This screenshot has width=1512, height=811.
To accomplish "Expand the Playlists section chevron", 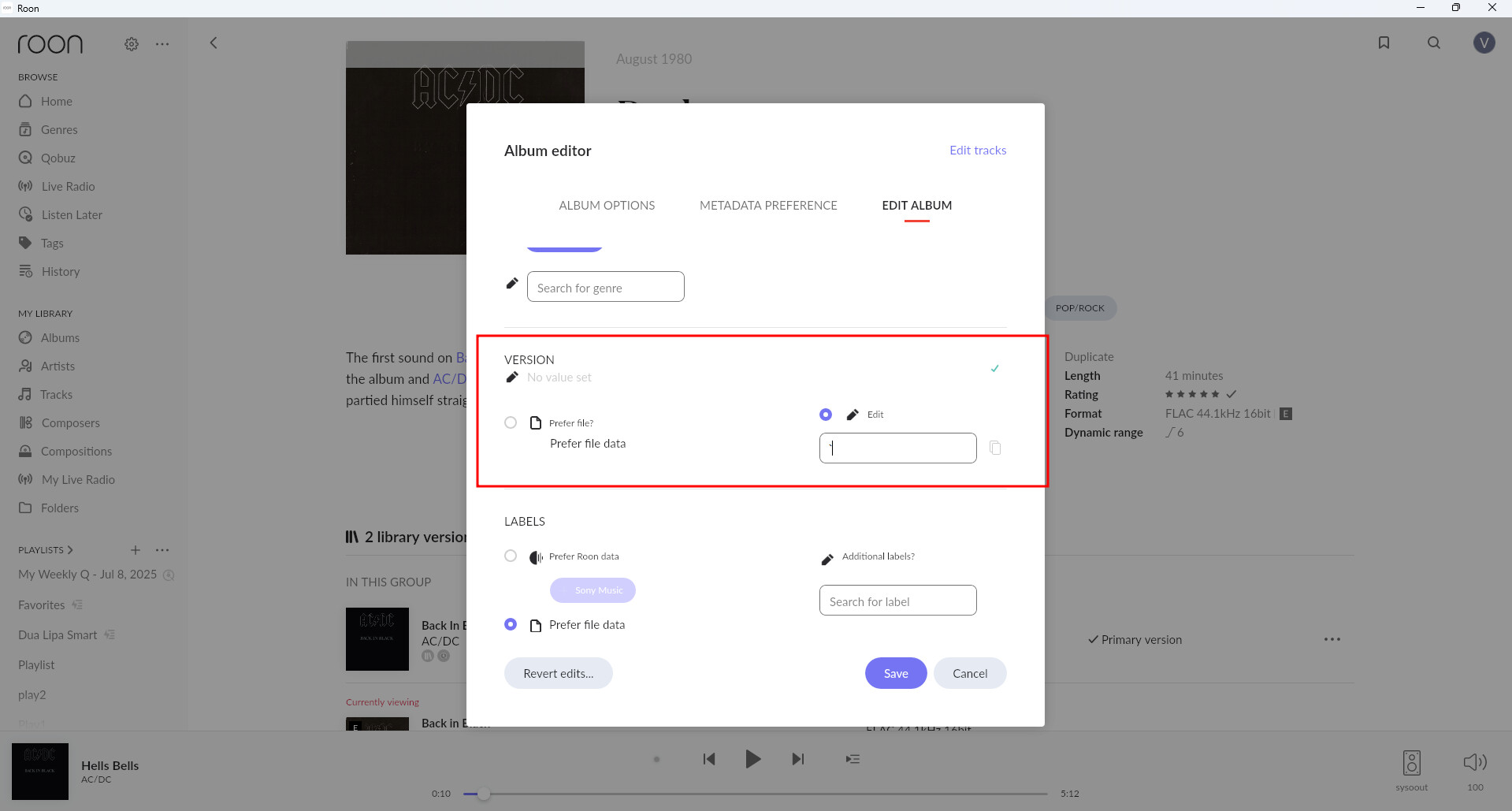I will [x=70, y=550].
